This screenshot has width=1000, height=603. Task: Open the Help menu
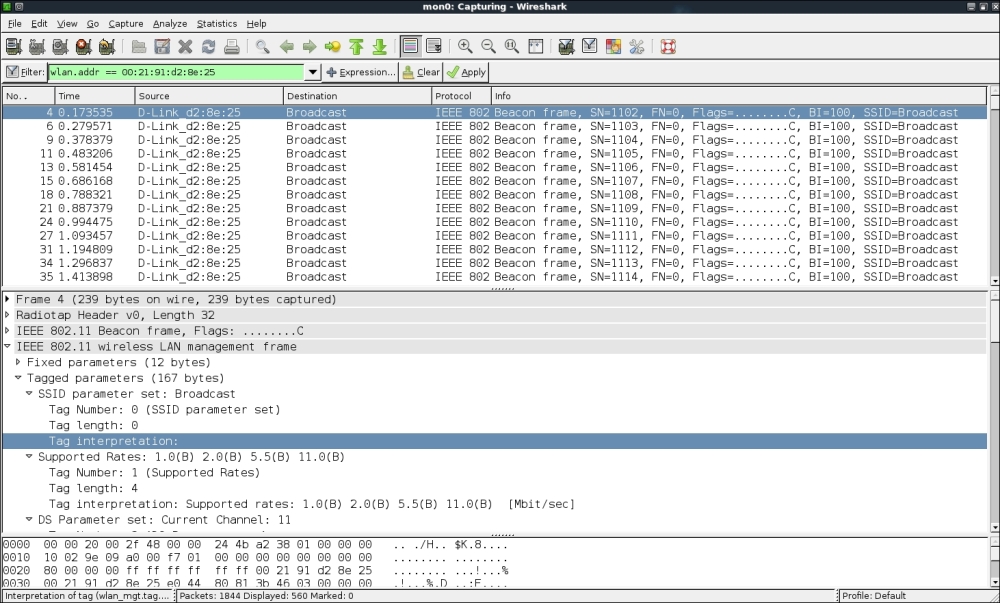tap(256, 24)
